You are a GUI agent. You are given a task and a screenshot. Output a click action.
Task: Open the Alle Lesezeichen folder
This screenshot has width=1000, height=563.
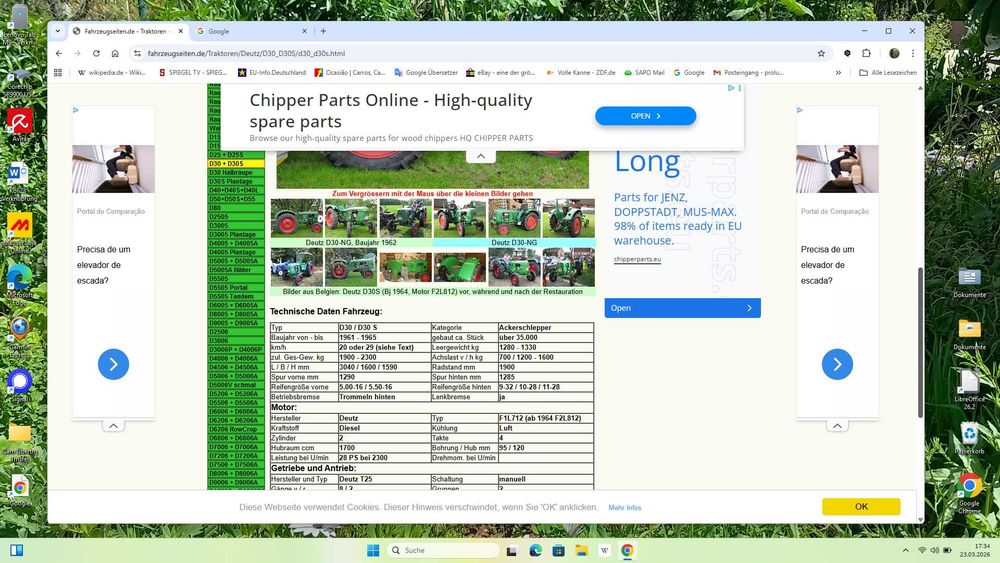(x=888, y=73)
